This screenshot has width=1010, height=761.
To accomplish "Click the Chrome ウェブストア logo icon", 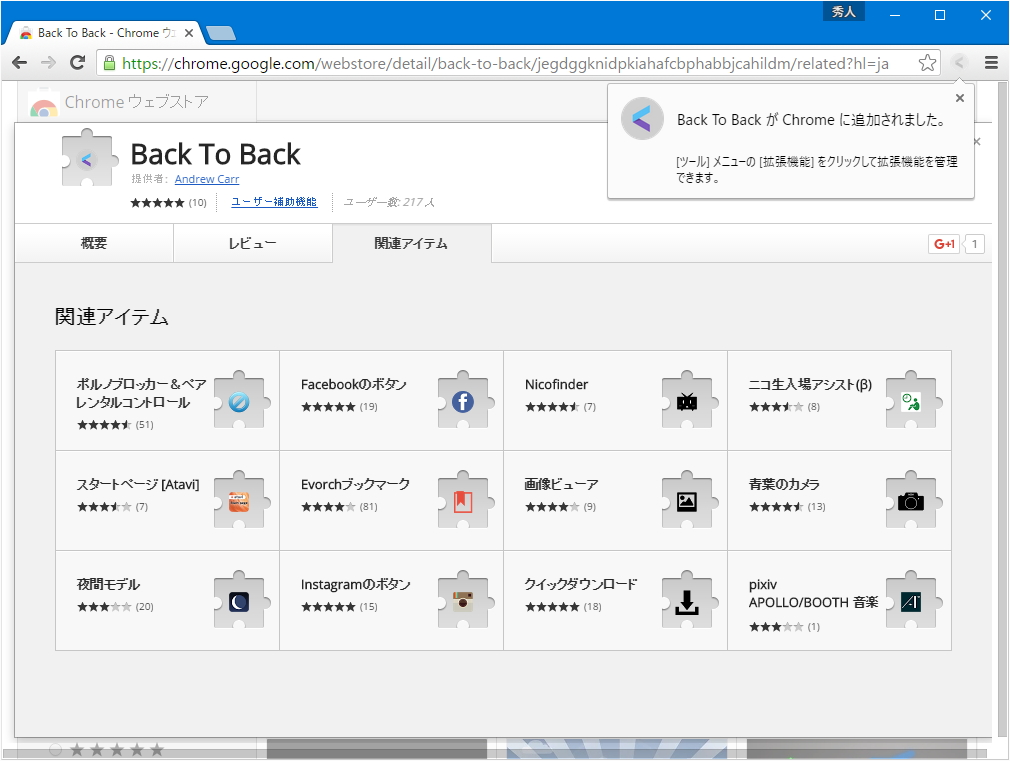I will click(42, 101).
